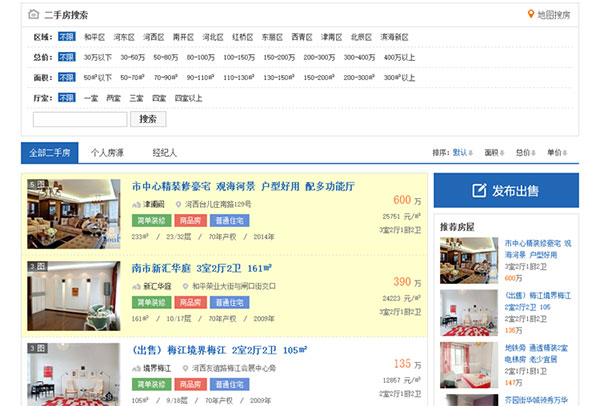The width and height of the screenshot is (600, 406).
Task: Switch to 全部二手房 tab
Action: click(x=50, y=153)
